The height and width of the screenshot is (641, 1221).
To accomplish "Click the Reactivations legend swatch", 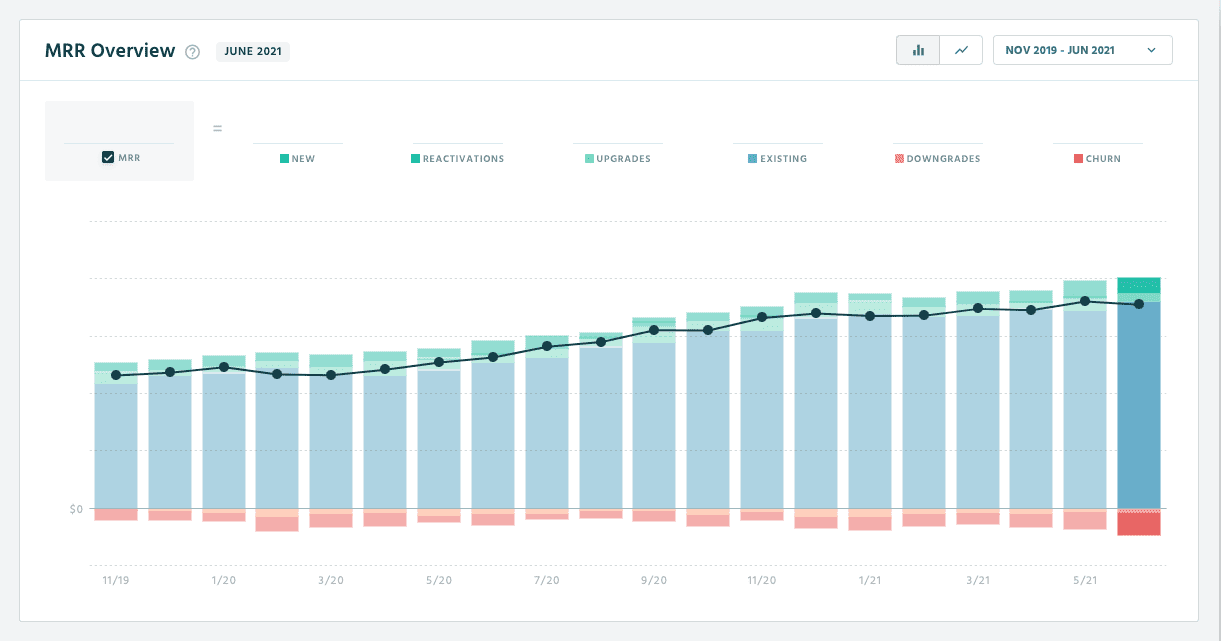I will (415, 159).
